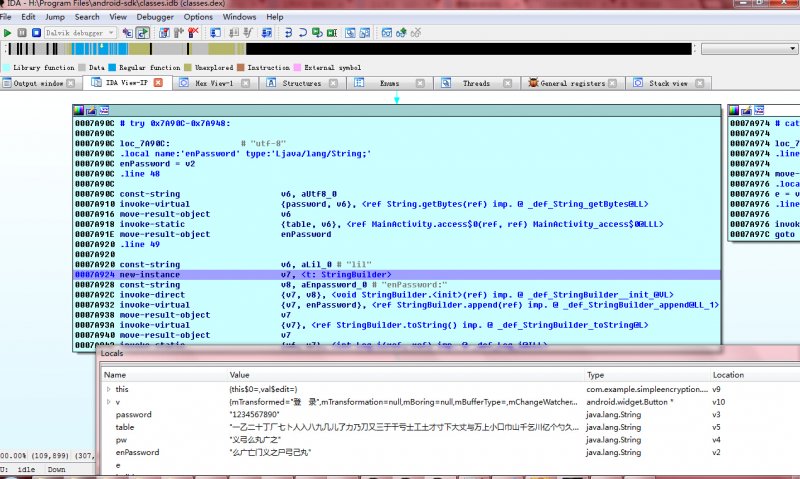Click the blue watch view toolbar icon
This screenshot has width=800, height=479.
(x=387, y=33)
